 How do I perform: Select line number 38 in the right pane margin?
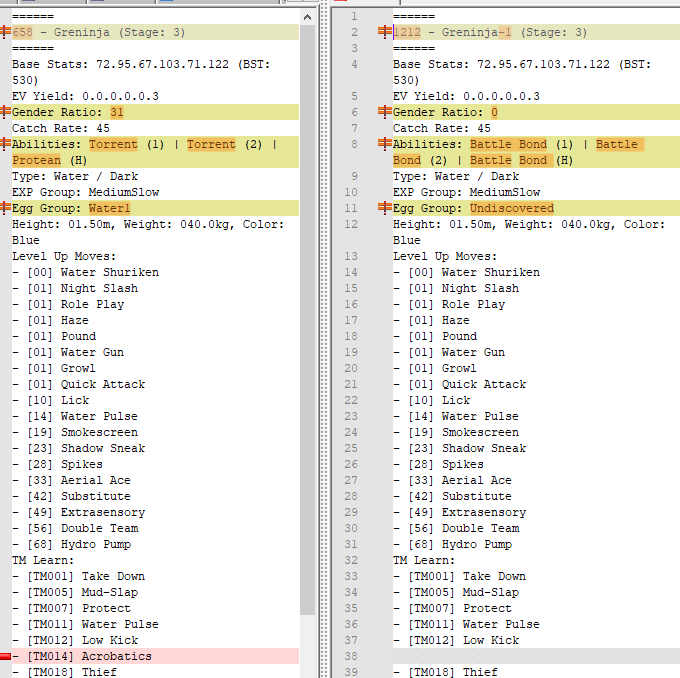[x=351, y=656]
